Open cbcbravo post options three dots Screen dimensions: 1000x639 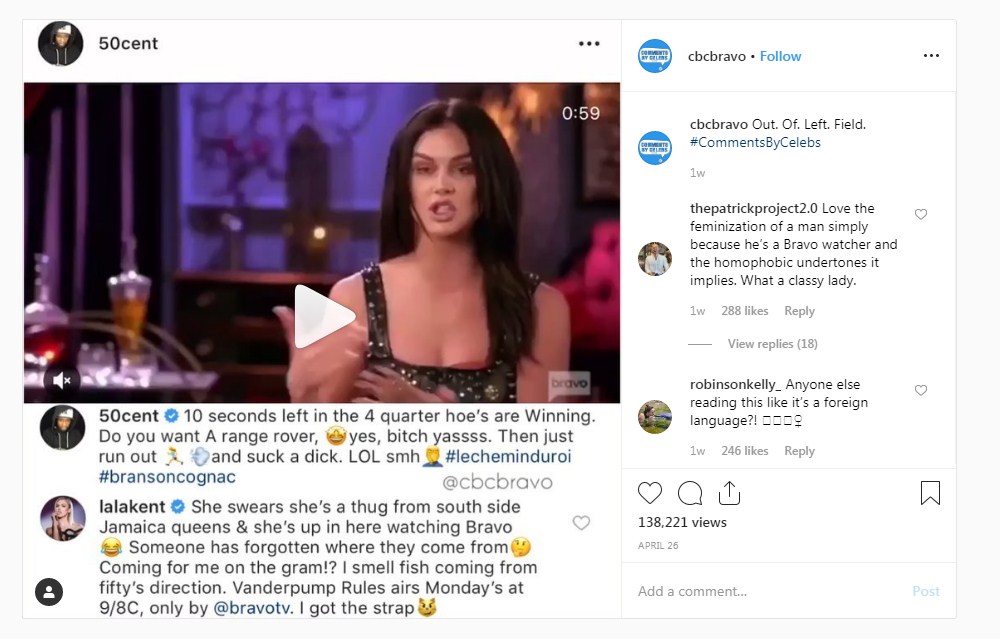point(931,55)
